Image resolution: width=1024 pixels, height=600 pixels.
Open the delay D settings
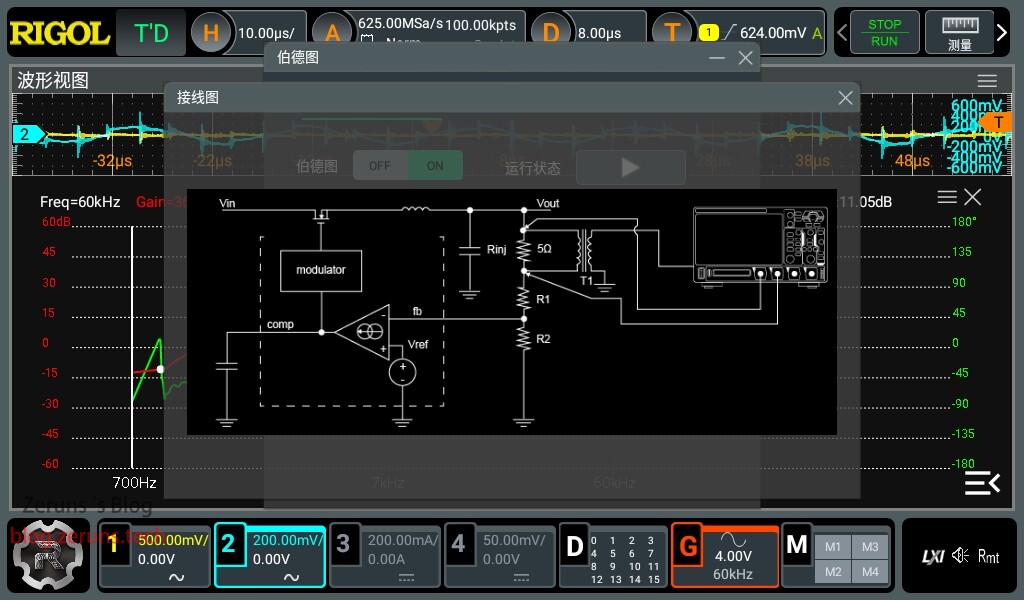tap(551, 33)
